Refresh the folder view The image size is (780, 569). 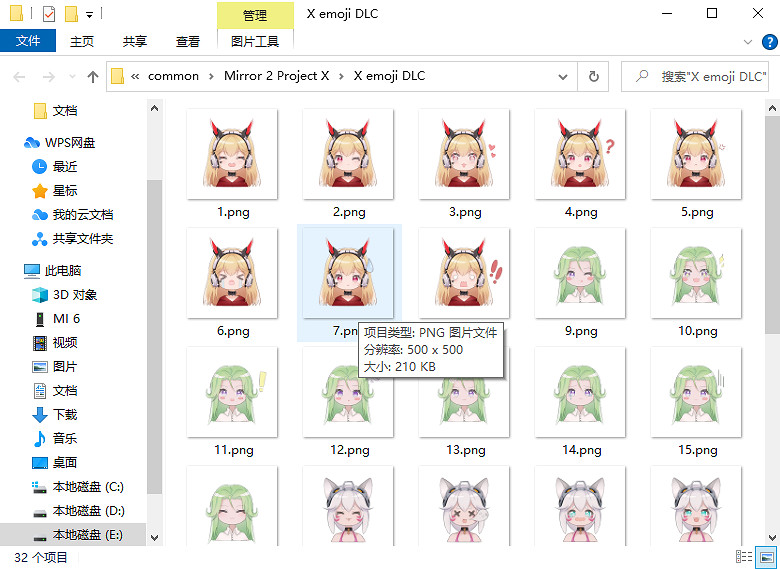[593, 77]
